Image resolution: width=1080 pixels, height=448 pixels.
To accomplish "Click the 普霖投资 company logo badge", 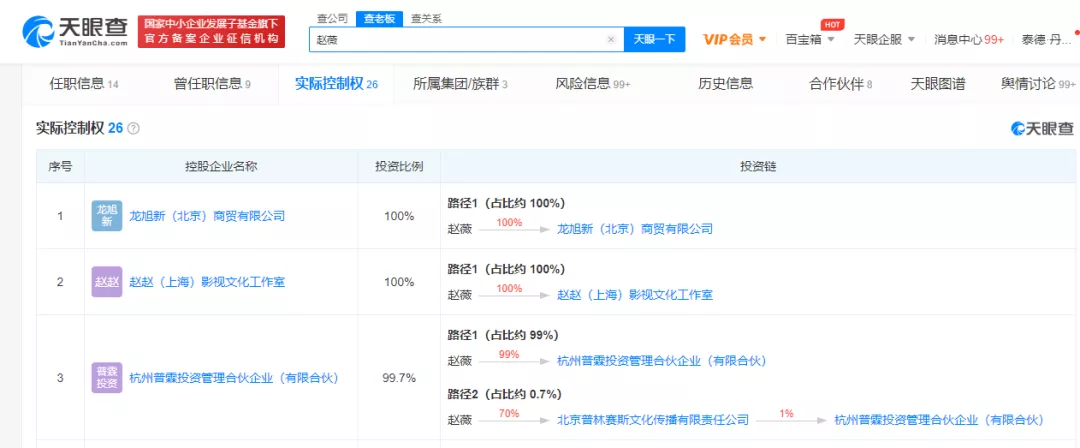I will coord(107,378).
